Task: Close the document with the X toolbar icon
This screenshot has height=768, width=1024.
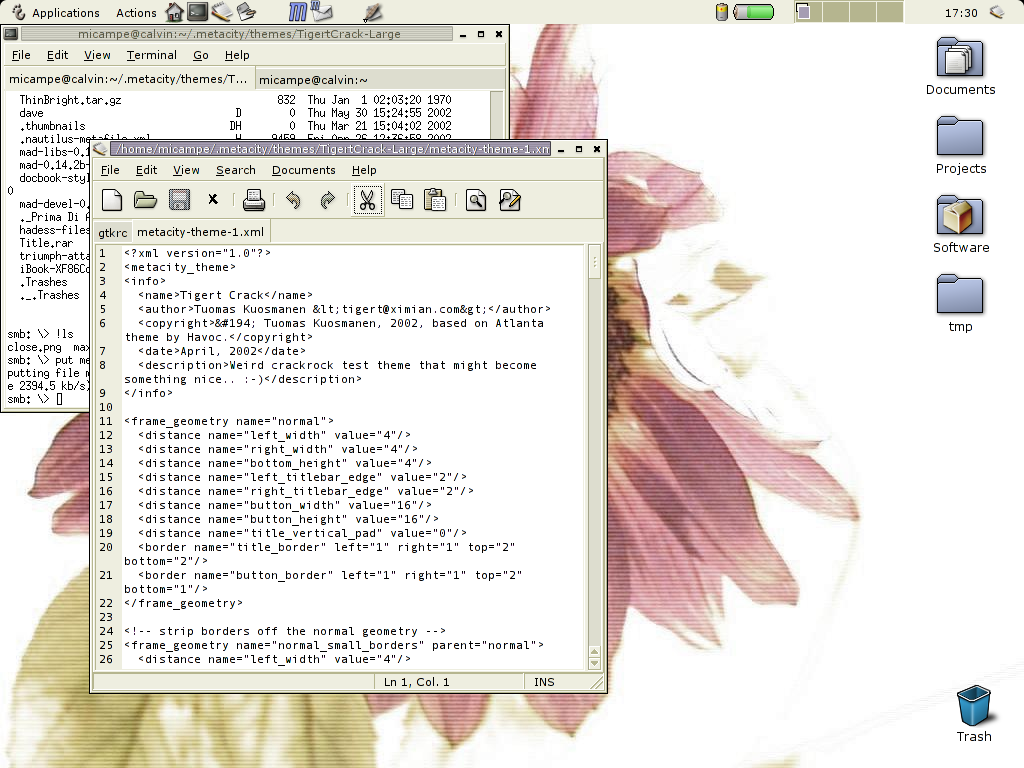Action: (x=213, y=201)
